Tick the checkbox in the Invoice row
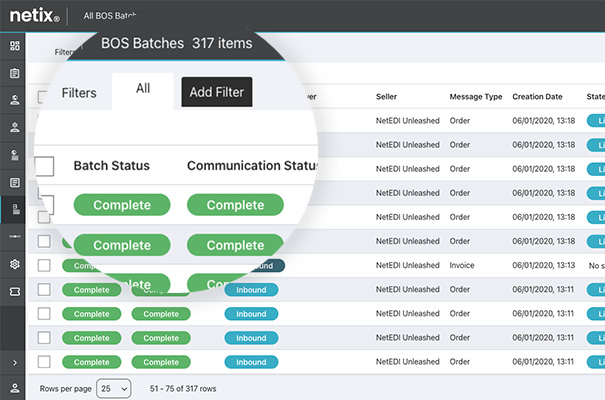Screen dimensions: 605x400 pyautogui.click(x=44, y=265)
